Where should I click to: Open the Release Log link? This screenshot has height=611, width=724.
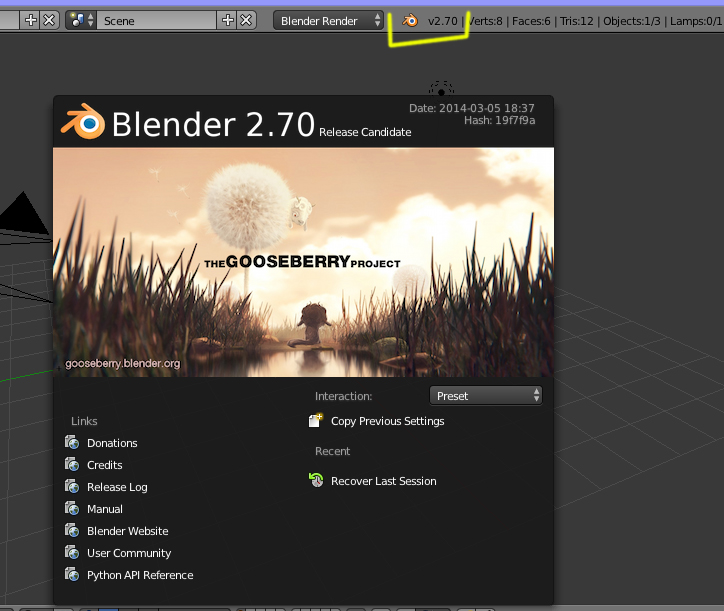pyautogui.click(x=117, y=487)
